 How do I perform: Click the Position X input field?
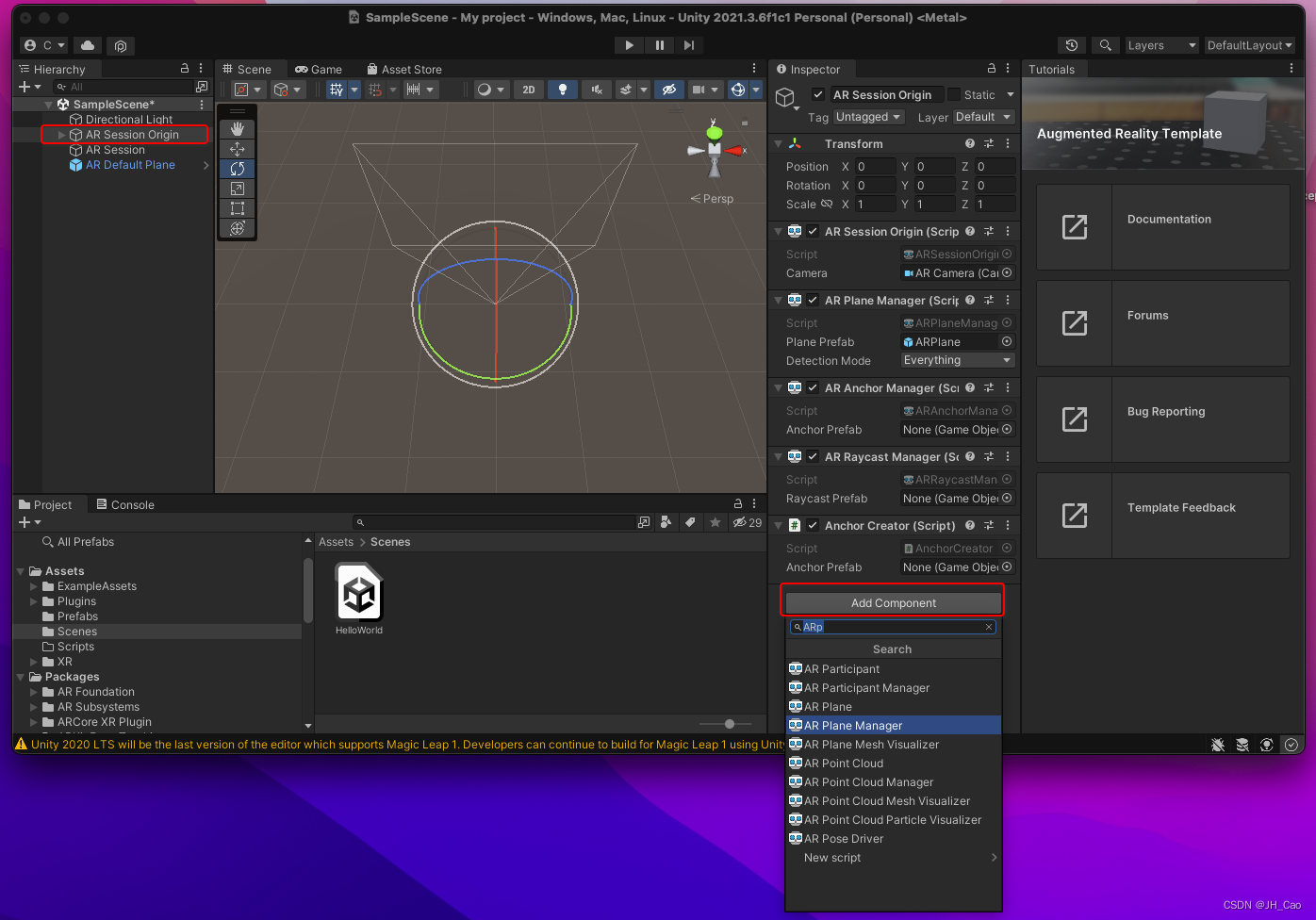[875, 166]
